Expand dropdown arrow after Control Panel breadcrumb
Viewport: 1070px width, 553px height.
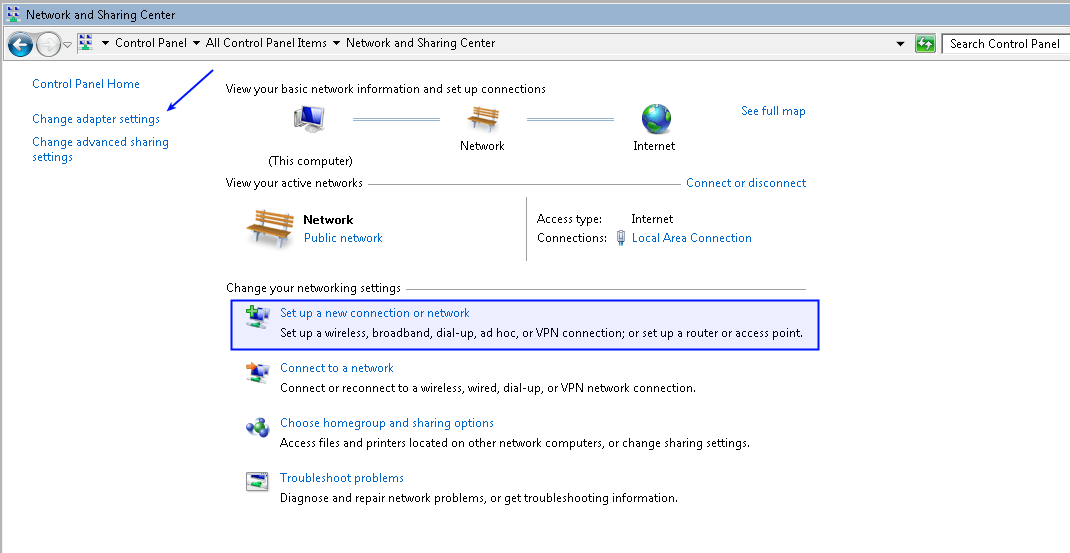(196, 43)
